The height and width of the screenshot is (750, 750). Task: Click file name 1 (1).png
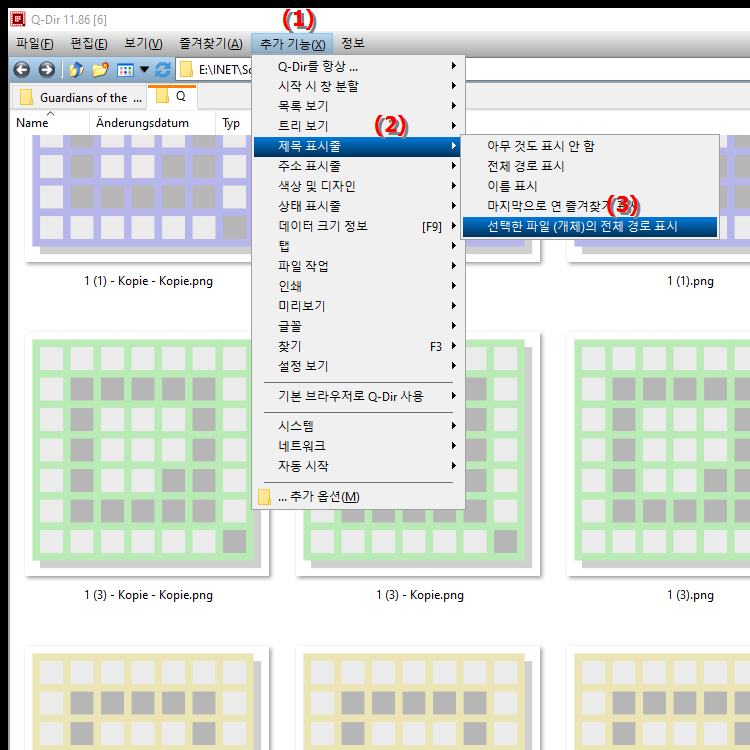(690, 281)
